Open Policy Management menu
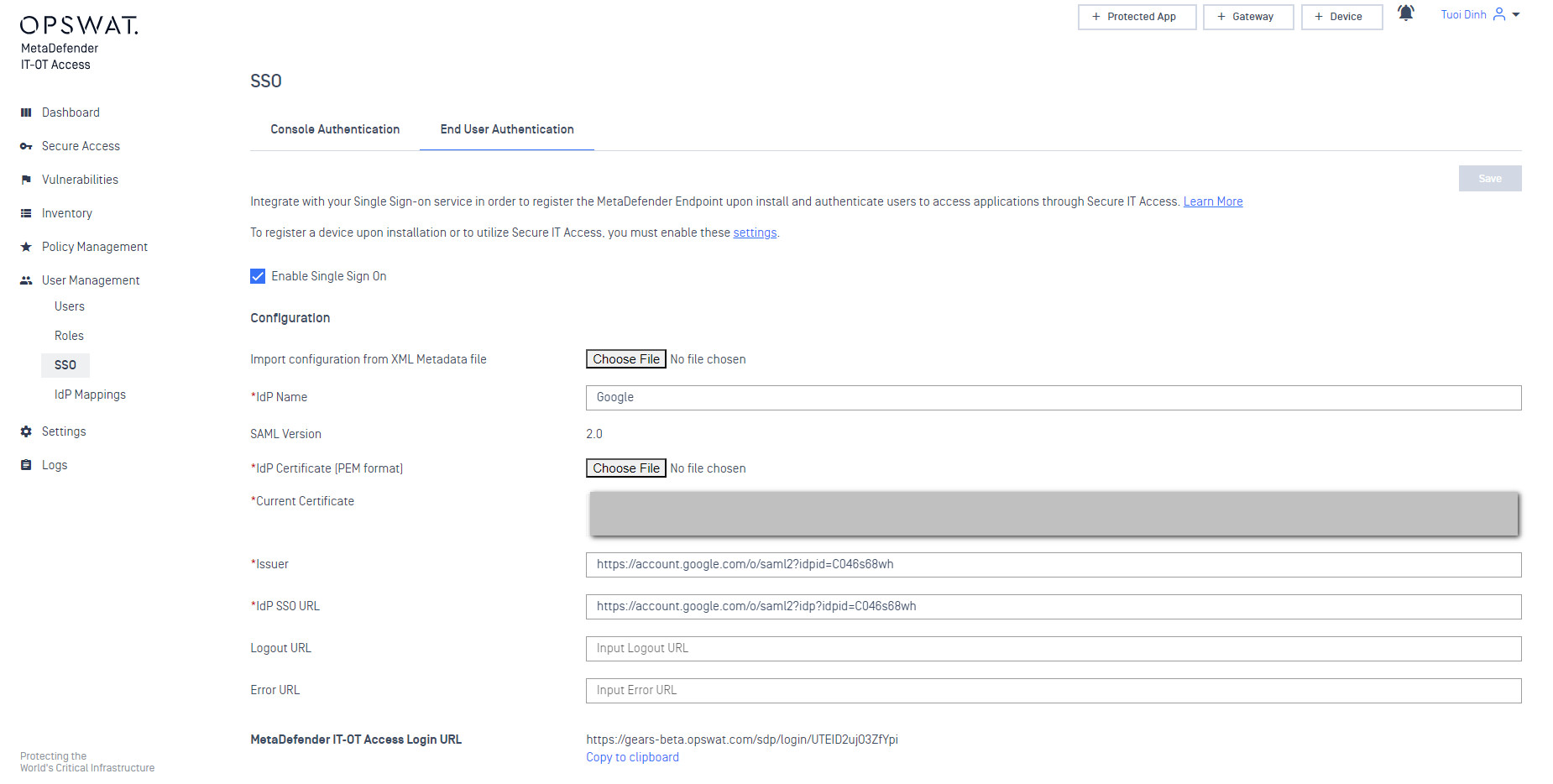This screenshot has width=1553, height=784. pos(95,247)
